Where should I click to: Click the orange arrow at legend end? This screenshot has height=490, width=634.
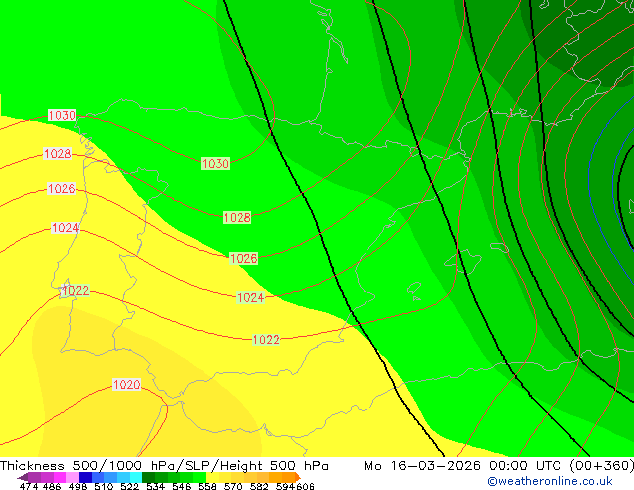(298, 477)
